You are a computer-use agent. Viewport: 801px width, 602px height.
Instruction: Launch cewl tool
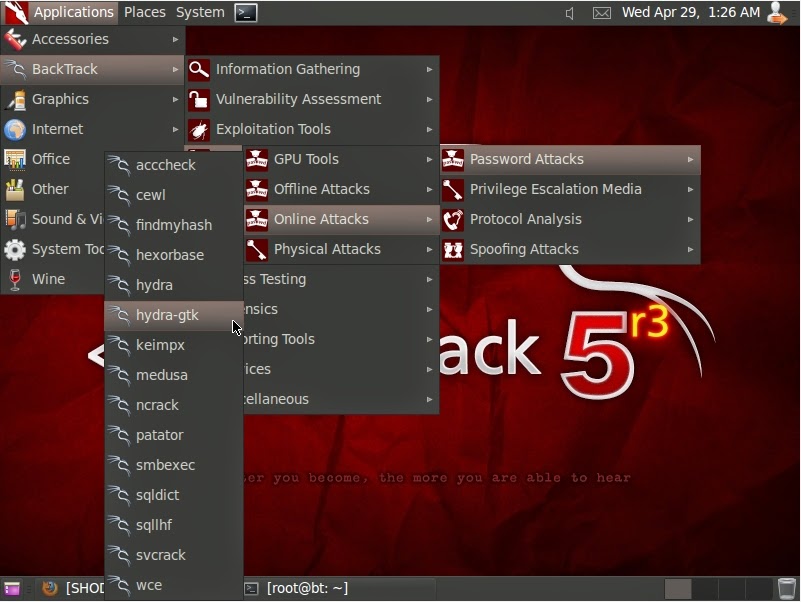[x=174, y=195]
